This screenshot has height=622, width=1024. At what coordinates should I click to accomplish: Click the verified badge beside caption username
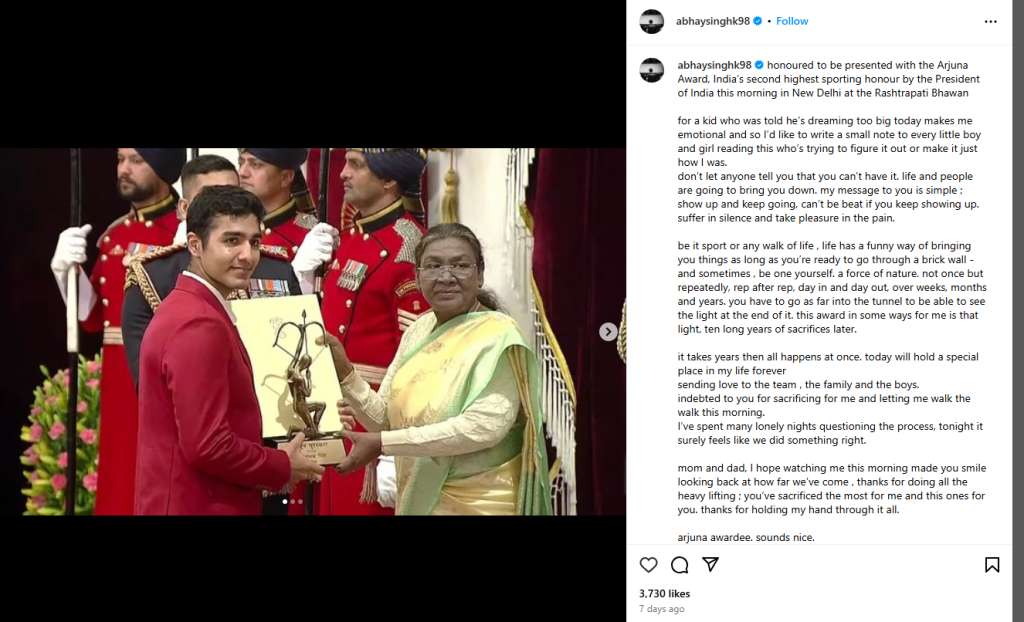[759, 65]
